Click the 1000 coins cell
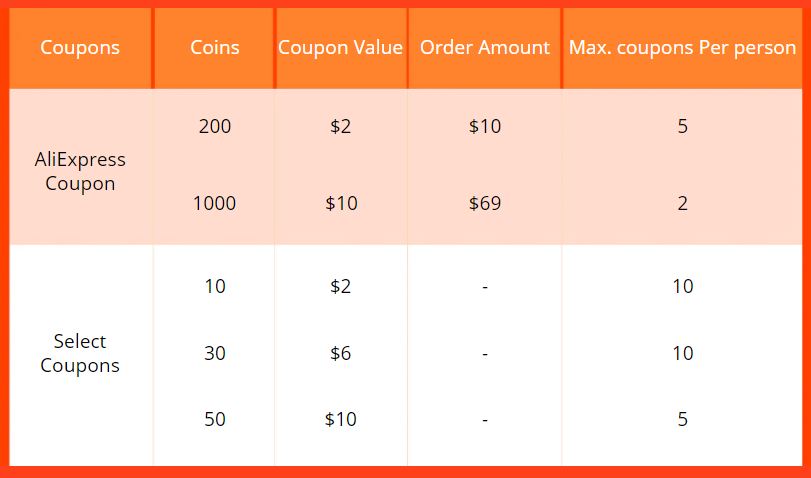The image size is (811, 478). 215,203
